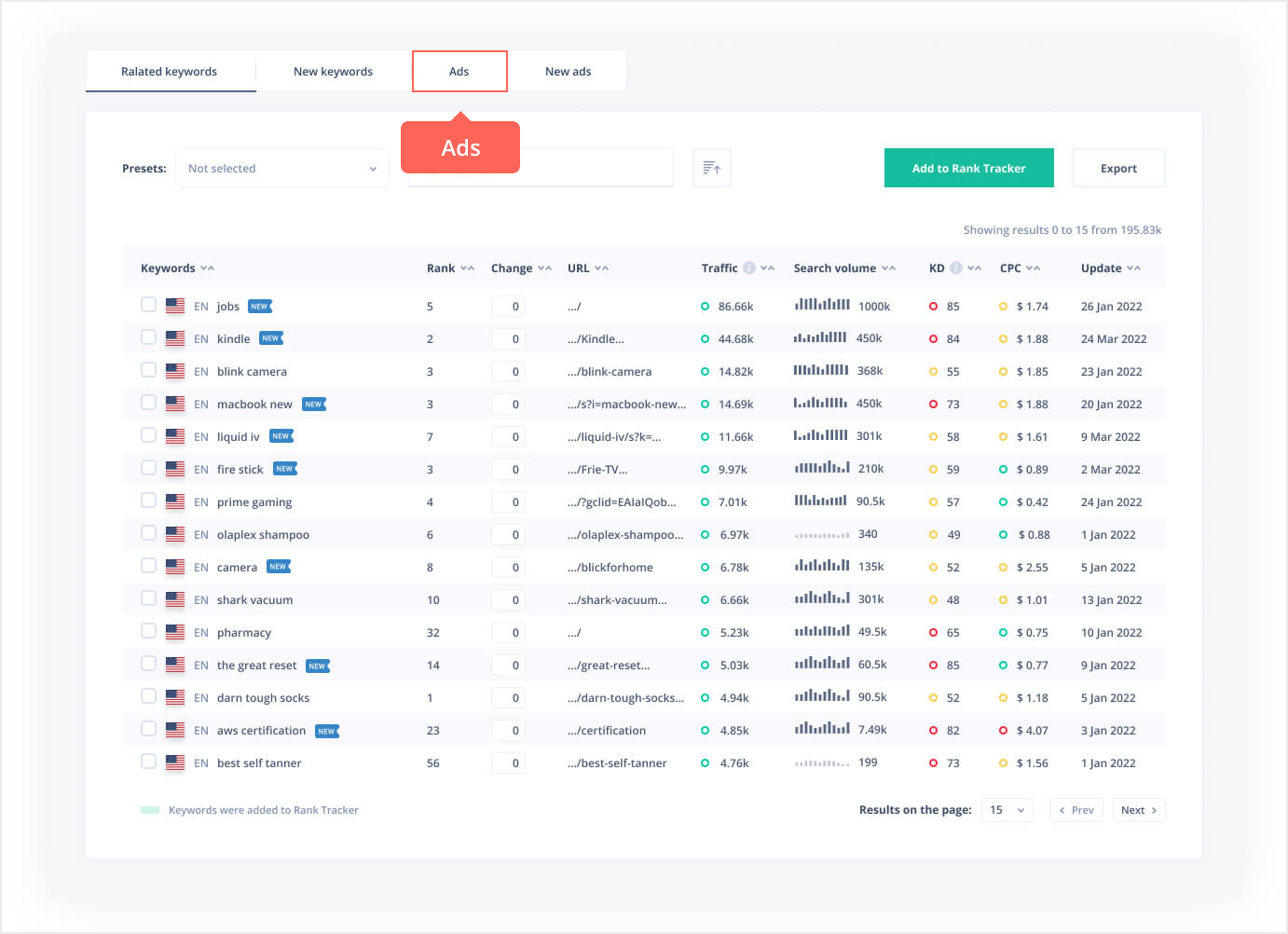Viewport: 1288px width, 934px height.
Task: Click the KD indicator for blink camera
Action: tap(933, 371)
